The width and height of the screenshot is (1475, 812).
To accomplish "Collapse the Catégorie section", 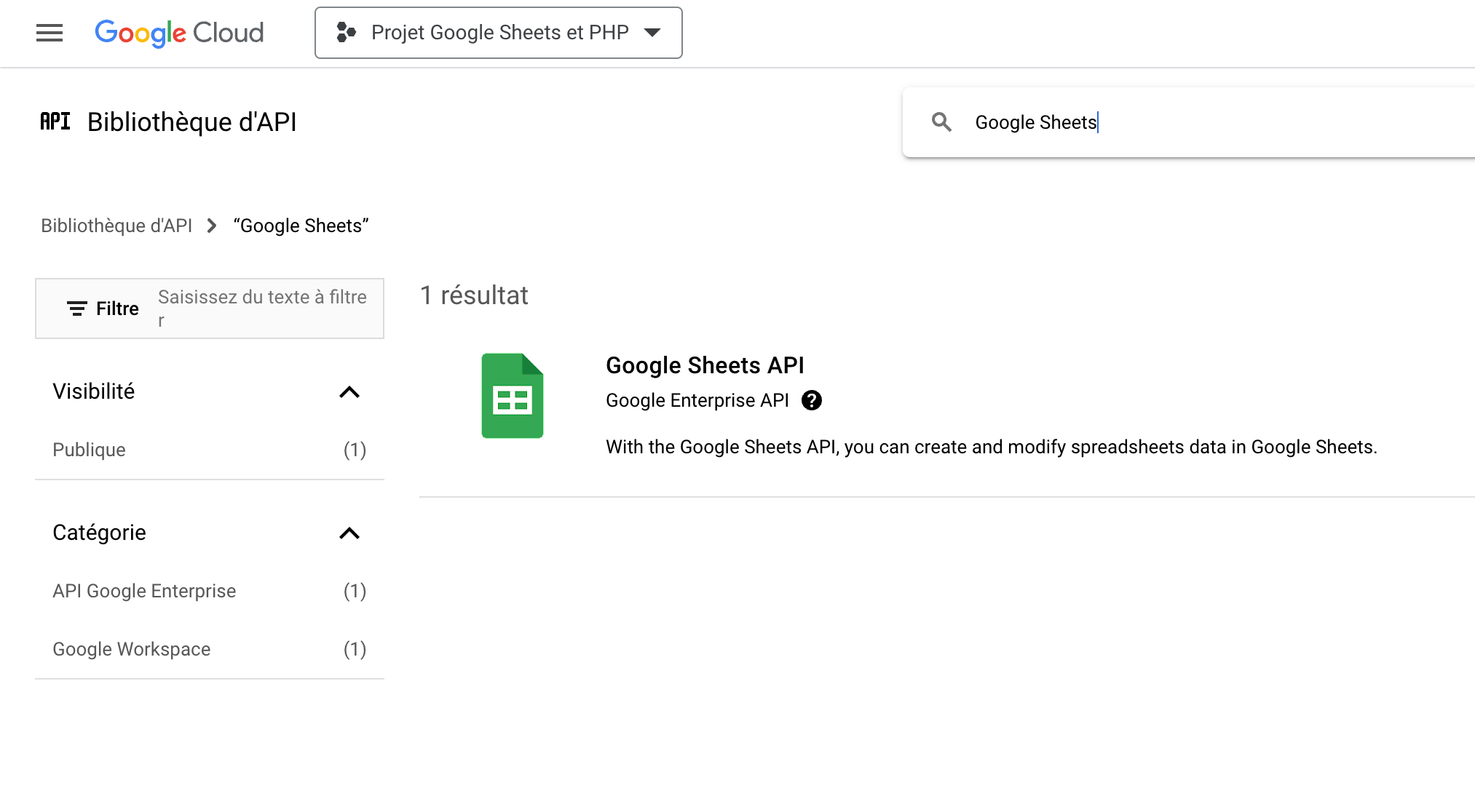I will pos(349,533).
